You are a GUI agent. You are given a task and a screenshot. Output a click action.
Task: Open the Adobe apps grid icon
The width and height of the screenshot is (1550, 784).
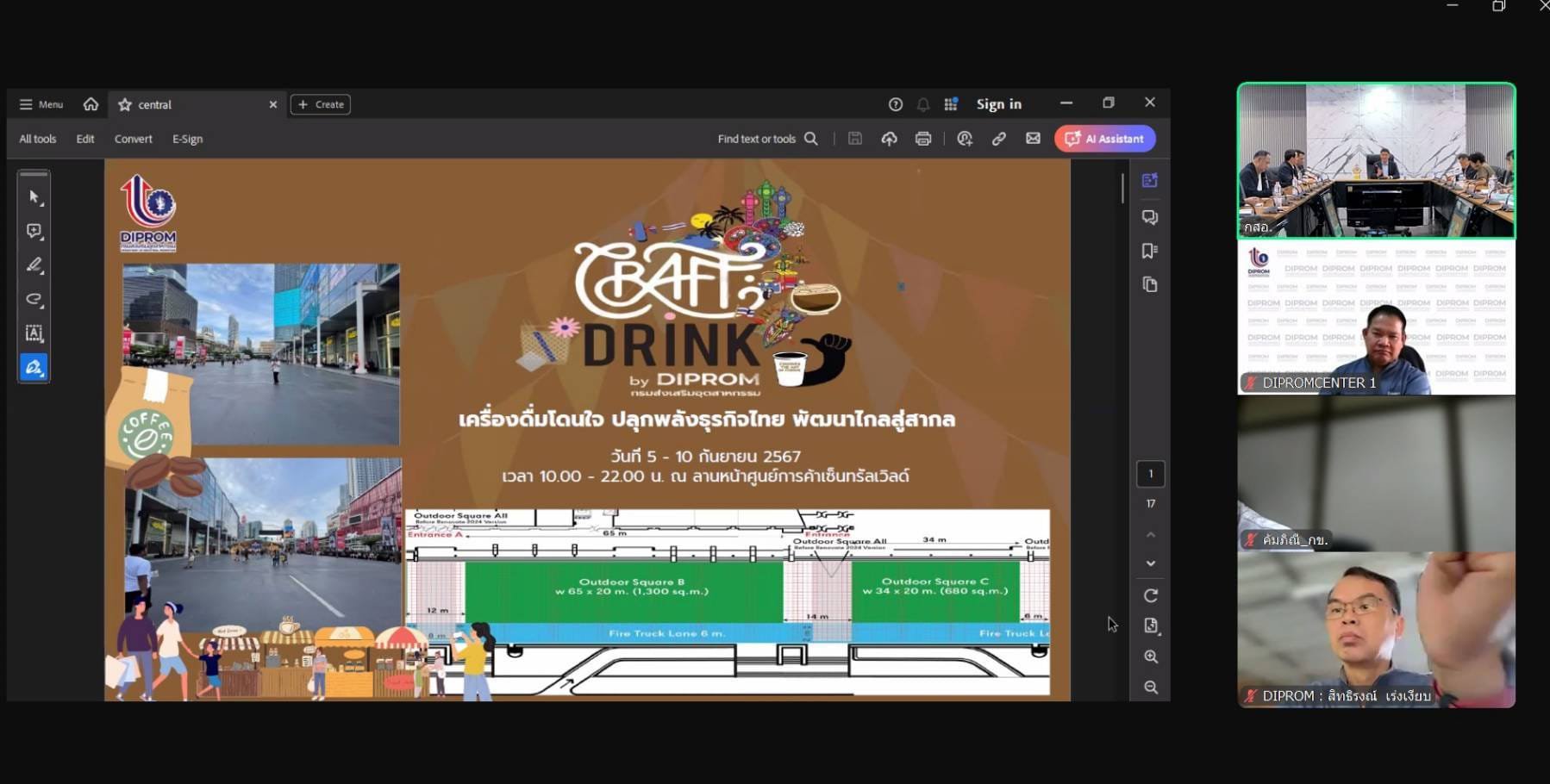[951, 104]
